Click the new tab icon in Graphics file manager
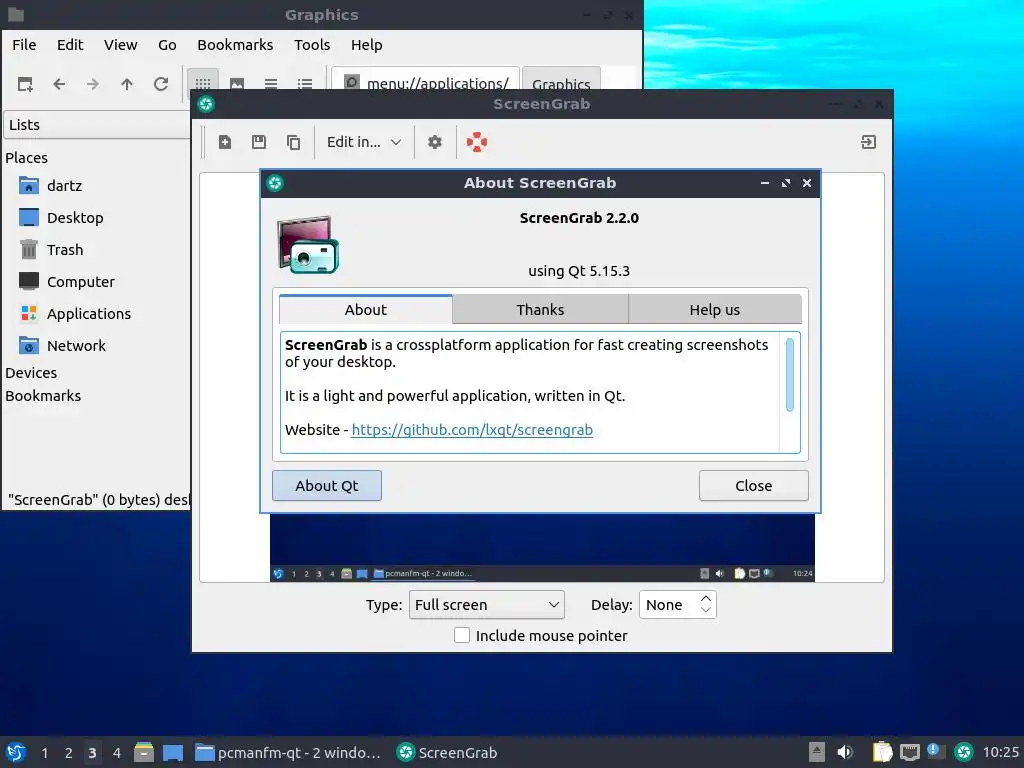Image resolution: width=1024 pixels, height=768 pixels. click(x=25, y=84)
